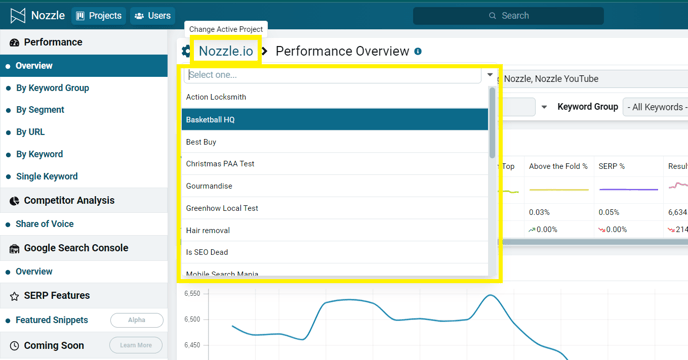Select Best Buy project
The image size is (688, 360).
[334, 142]
